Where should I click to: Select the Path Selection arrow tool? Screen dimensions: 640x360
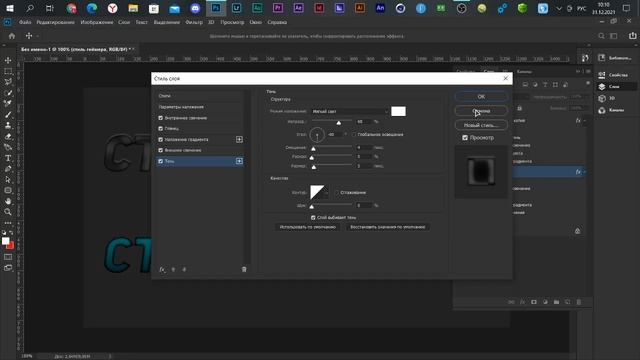tap(8, 180)
